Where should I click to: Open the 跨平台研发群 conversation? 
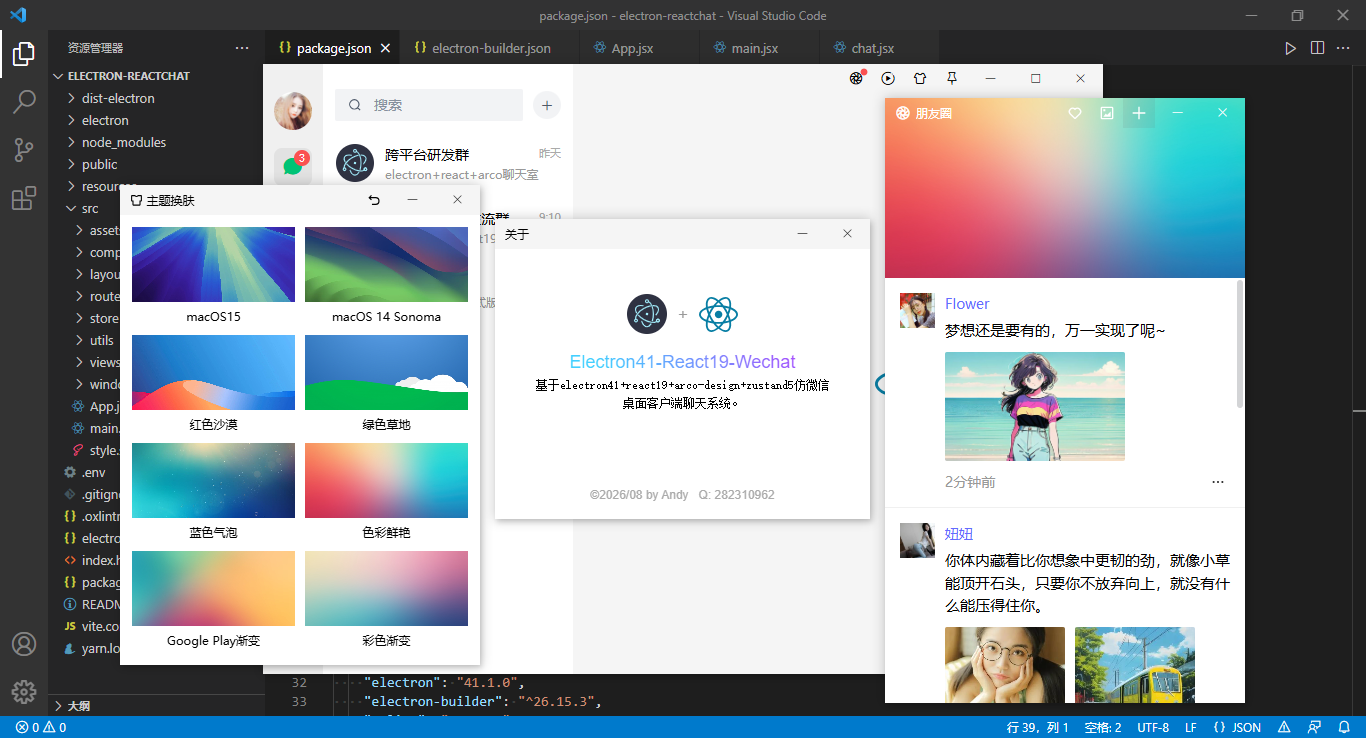(x=448, y=164)
